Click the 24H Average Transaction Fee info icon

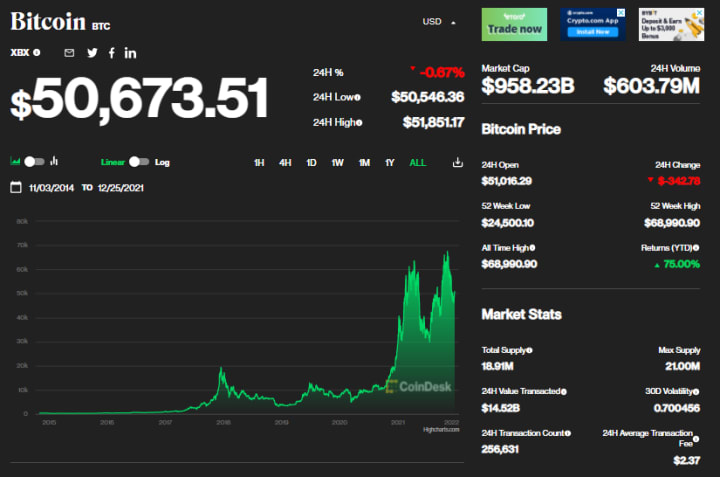(696, 439)
